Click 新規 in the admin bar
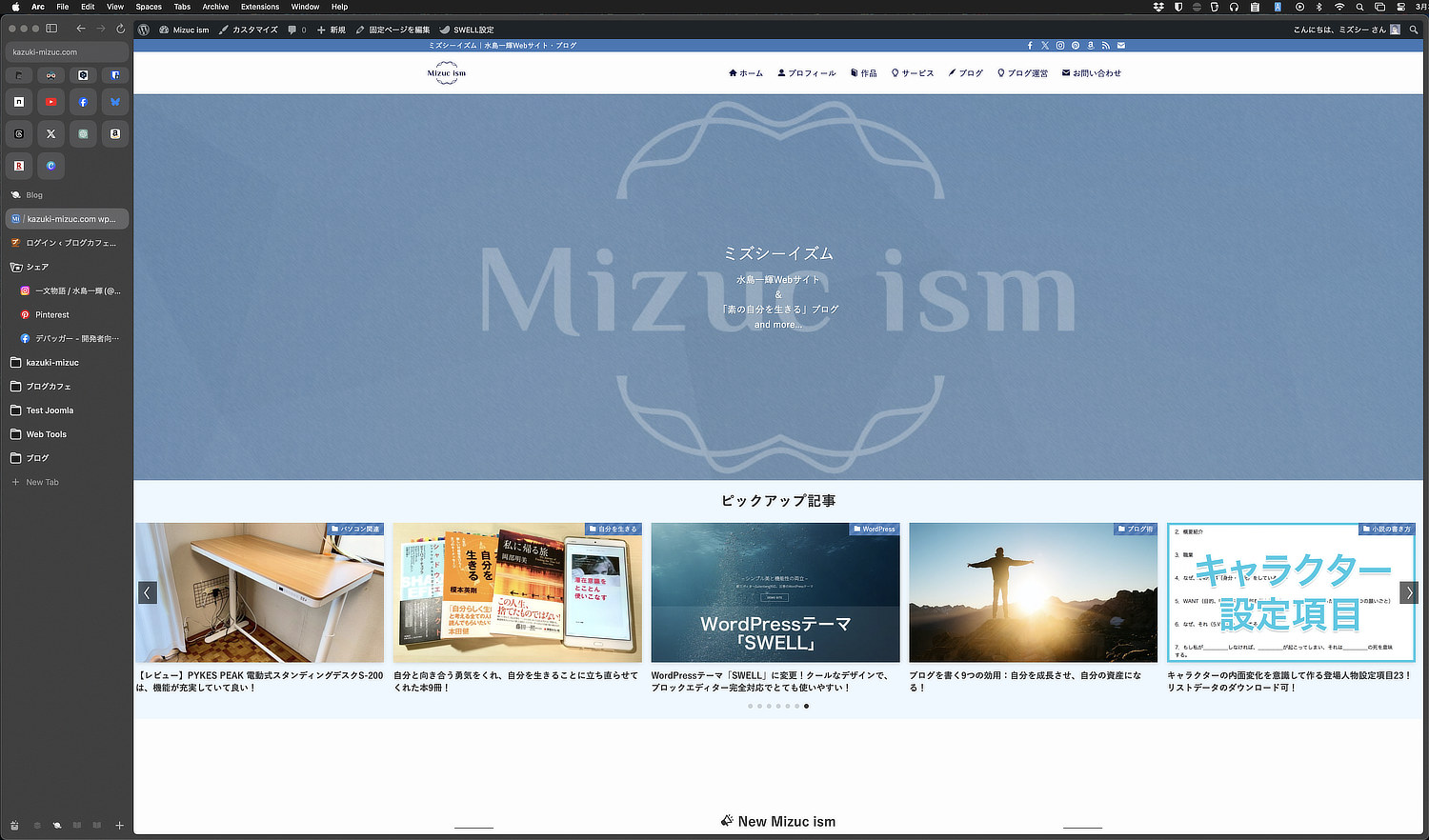The width and height of the screenshot is (1429, 840). [332, 30]
